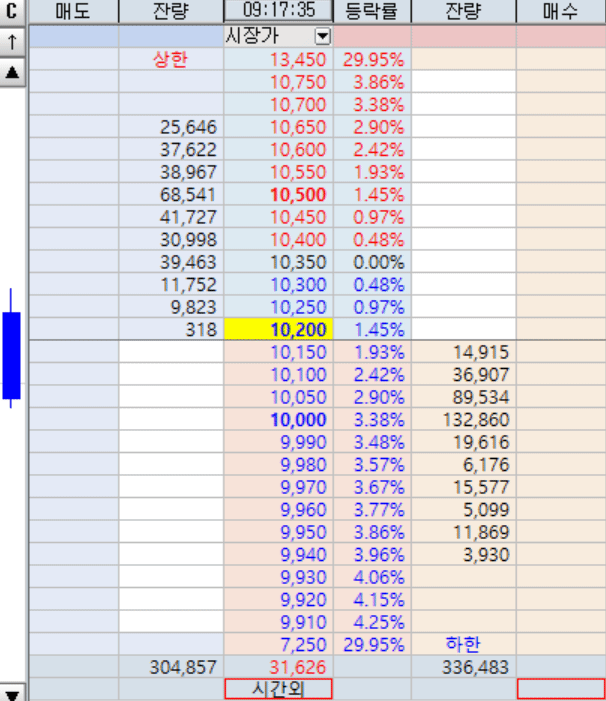Click the 매수 column header
606x701 pixels.
(x=561, y=11)
